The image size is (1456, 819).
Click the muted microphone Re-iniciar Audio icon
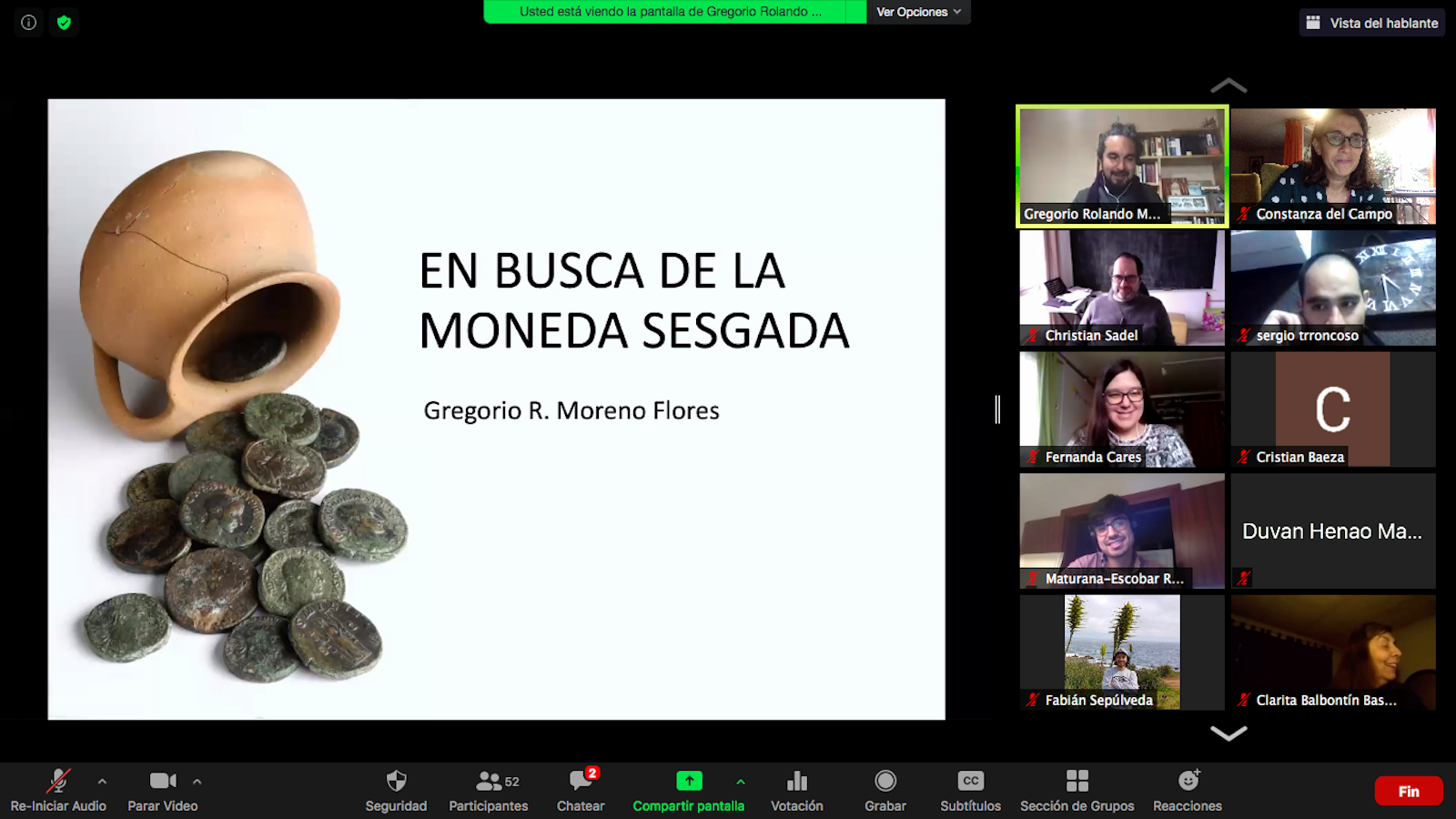(58, 781)
